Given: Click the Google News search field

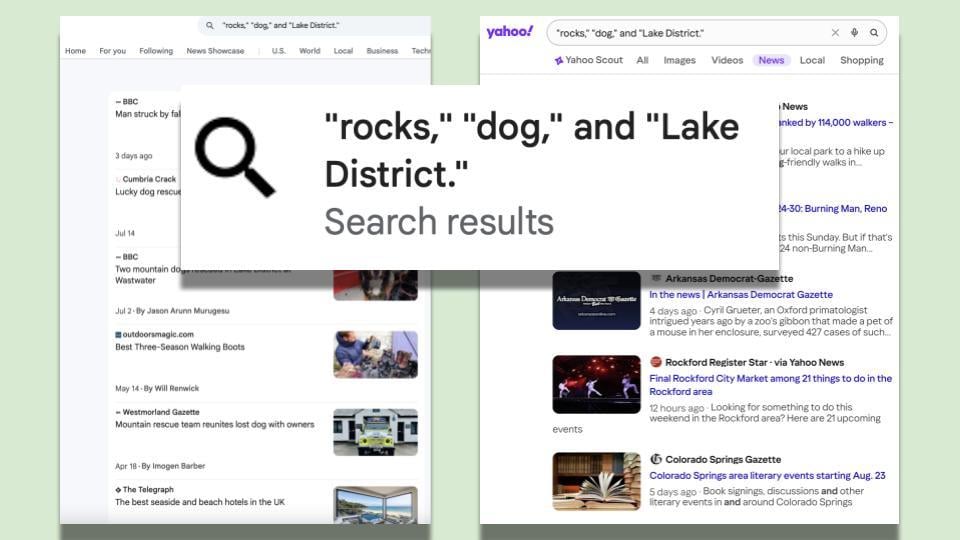Looking at the screenshot, I should (314, 26).
